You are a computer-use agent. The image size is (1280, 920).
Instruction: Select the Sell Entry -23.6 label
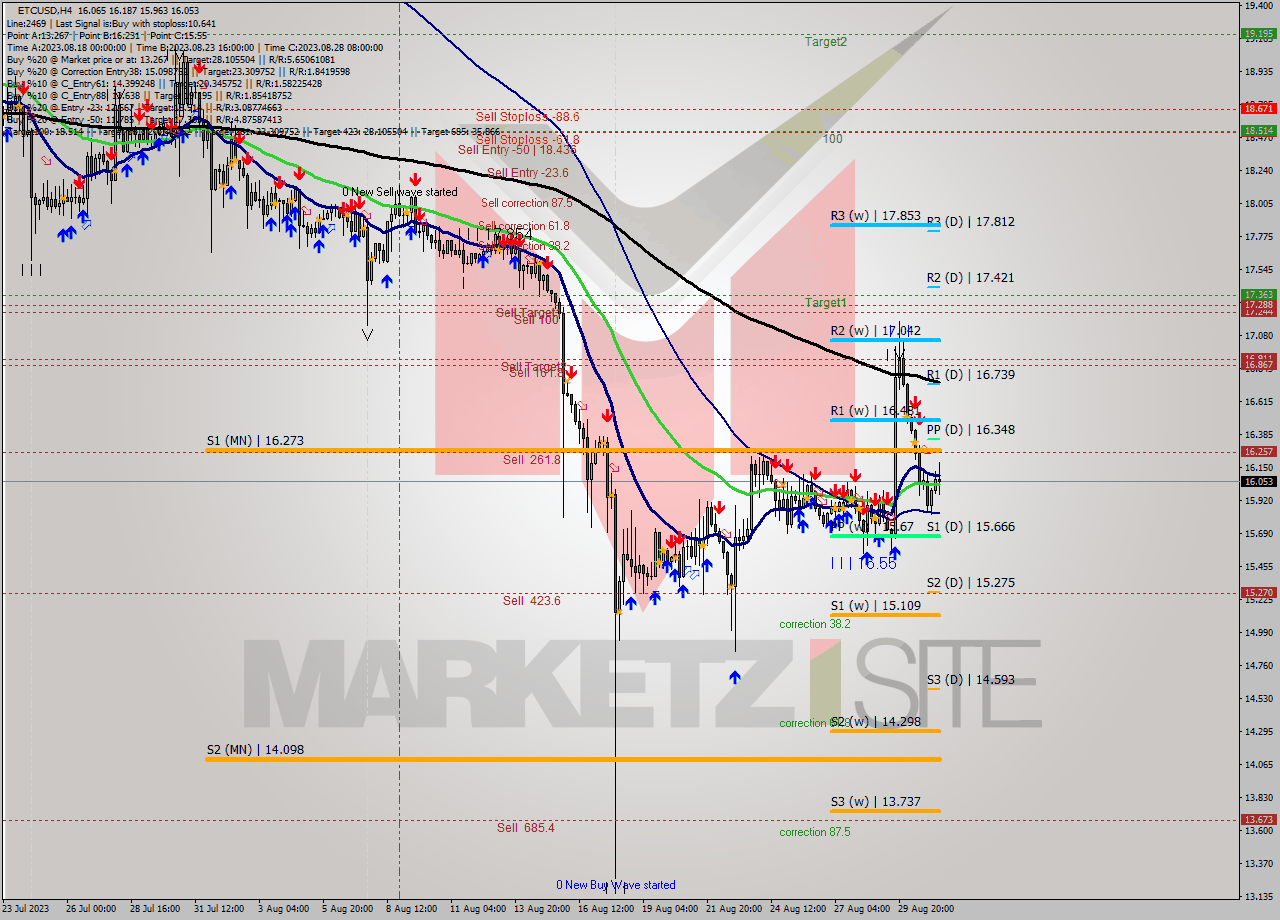pos(527,173)
